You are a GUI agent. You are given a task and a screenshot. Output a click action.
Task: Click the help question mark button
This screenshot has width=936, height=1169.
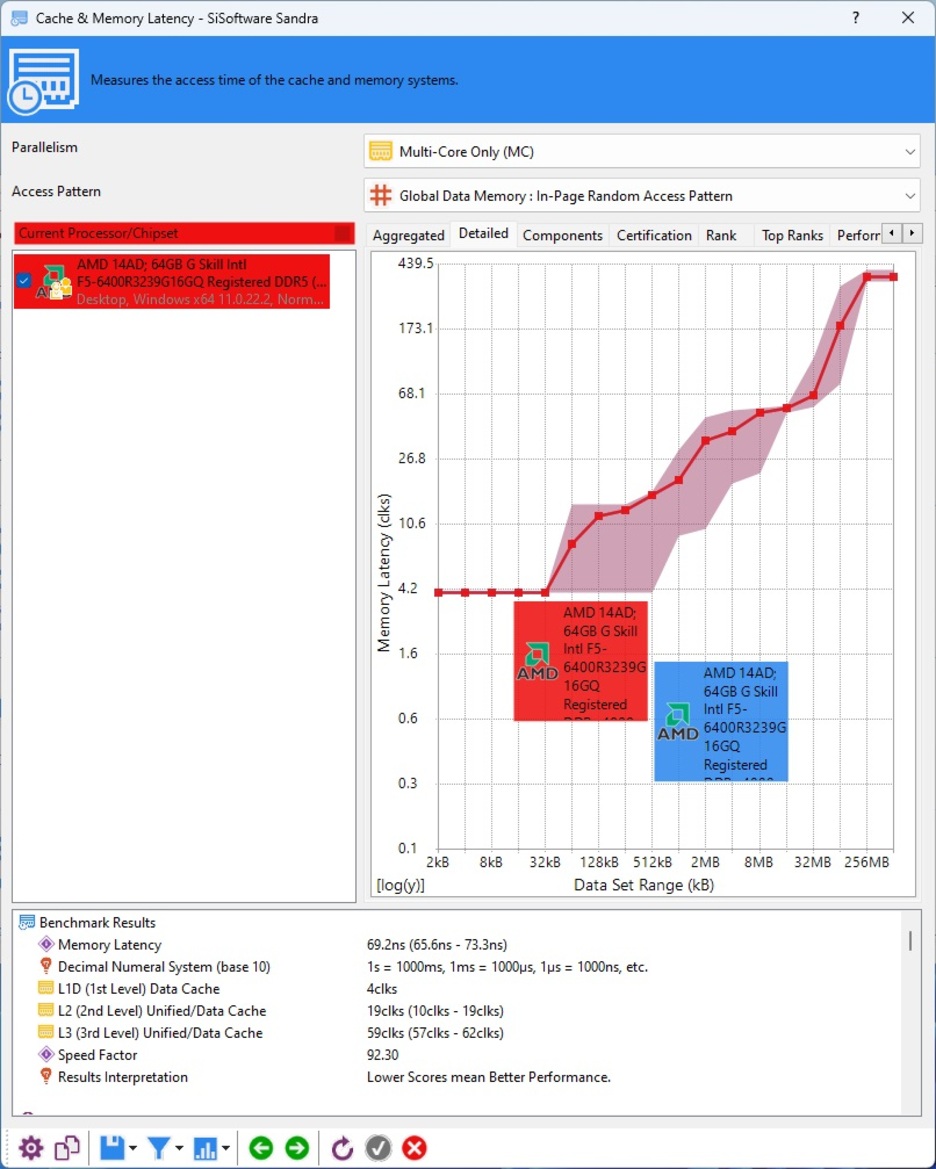coord(855,18)
